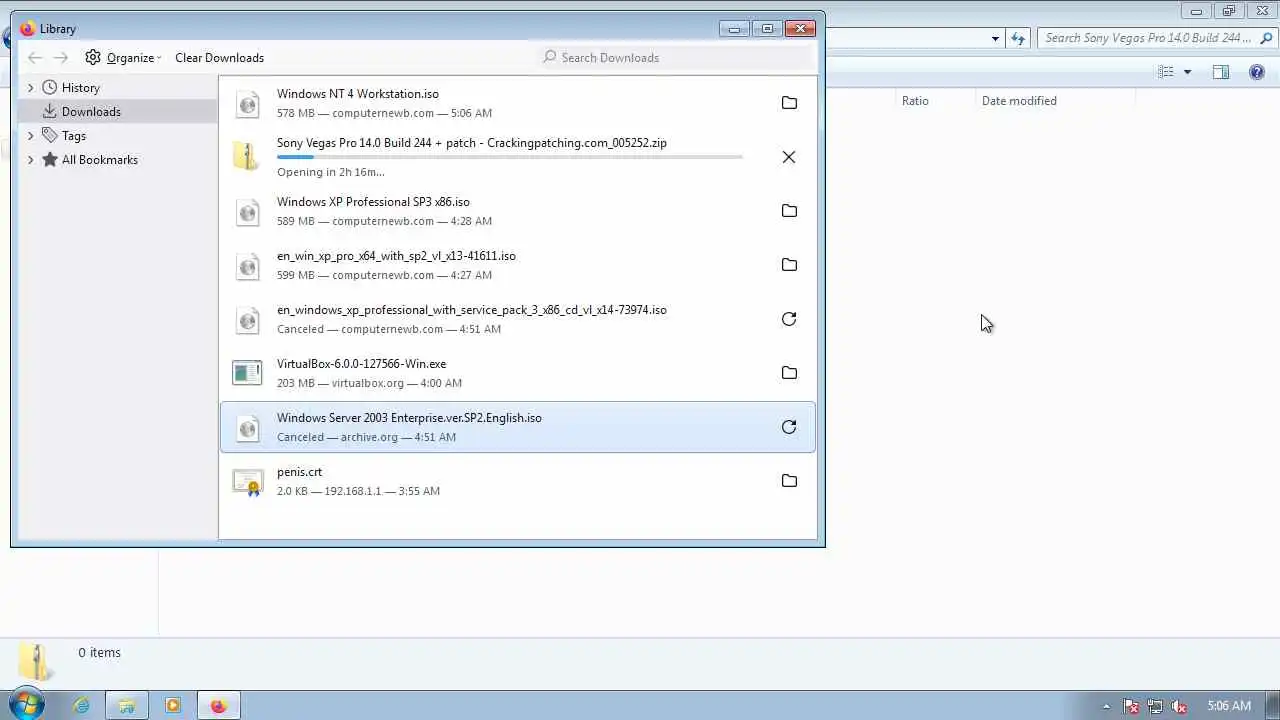
Task: Select VirtualBox-6.0.0-127566-Win.exe entry
Action: click(x=518, y=373)
